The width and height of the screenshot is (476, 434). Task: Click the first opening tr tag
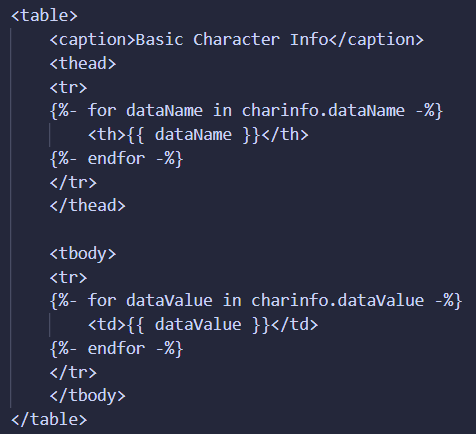[68, 87]
